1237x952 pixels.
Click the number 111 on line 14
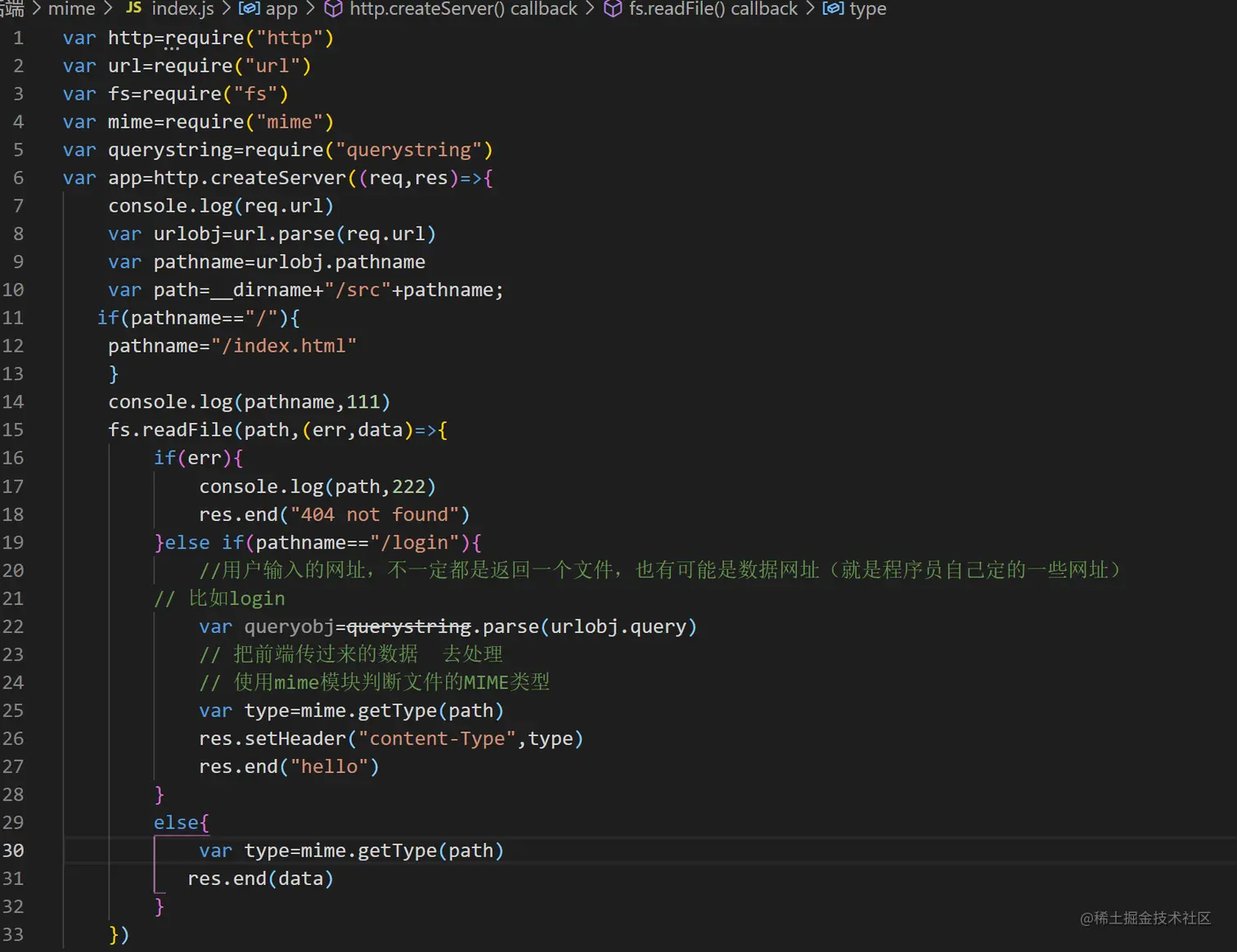point(362,402)
